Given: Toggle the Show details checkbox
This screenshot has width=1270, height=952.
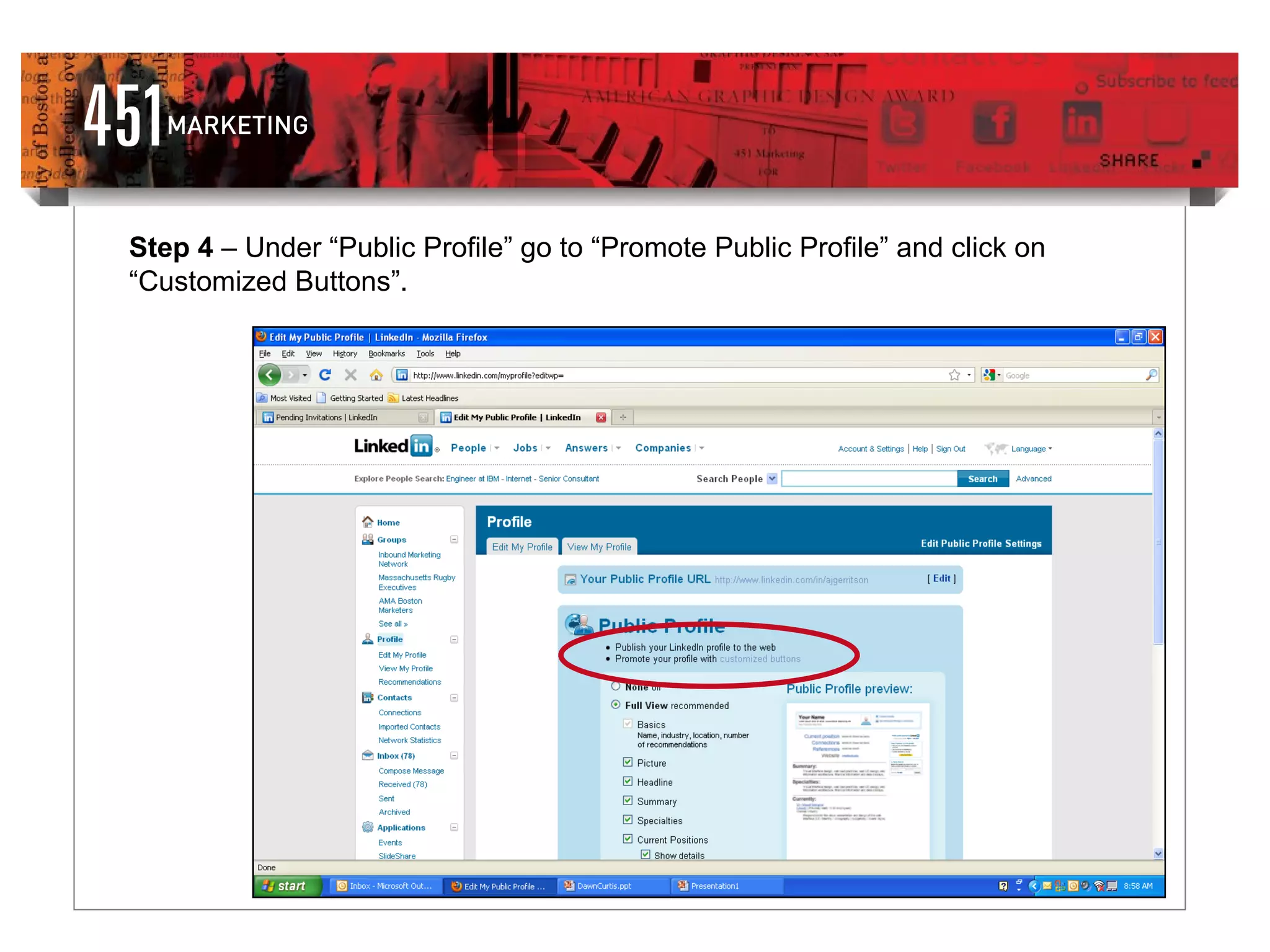Looking at the screenshot, I should click(x=646, y=855).
